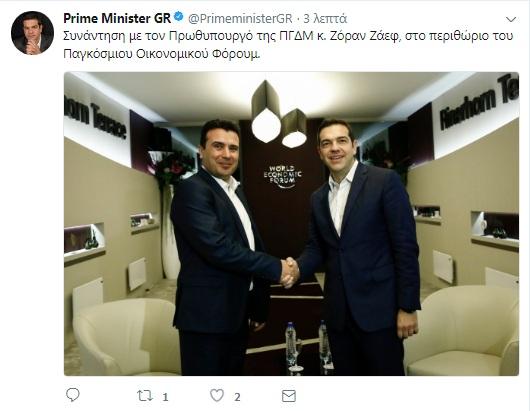The height and width of the screenshot is (411, 530).
Task: Click the tweet text starting with Συνάντηση
Action: click(x=288, y=45)
